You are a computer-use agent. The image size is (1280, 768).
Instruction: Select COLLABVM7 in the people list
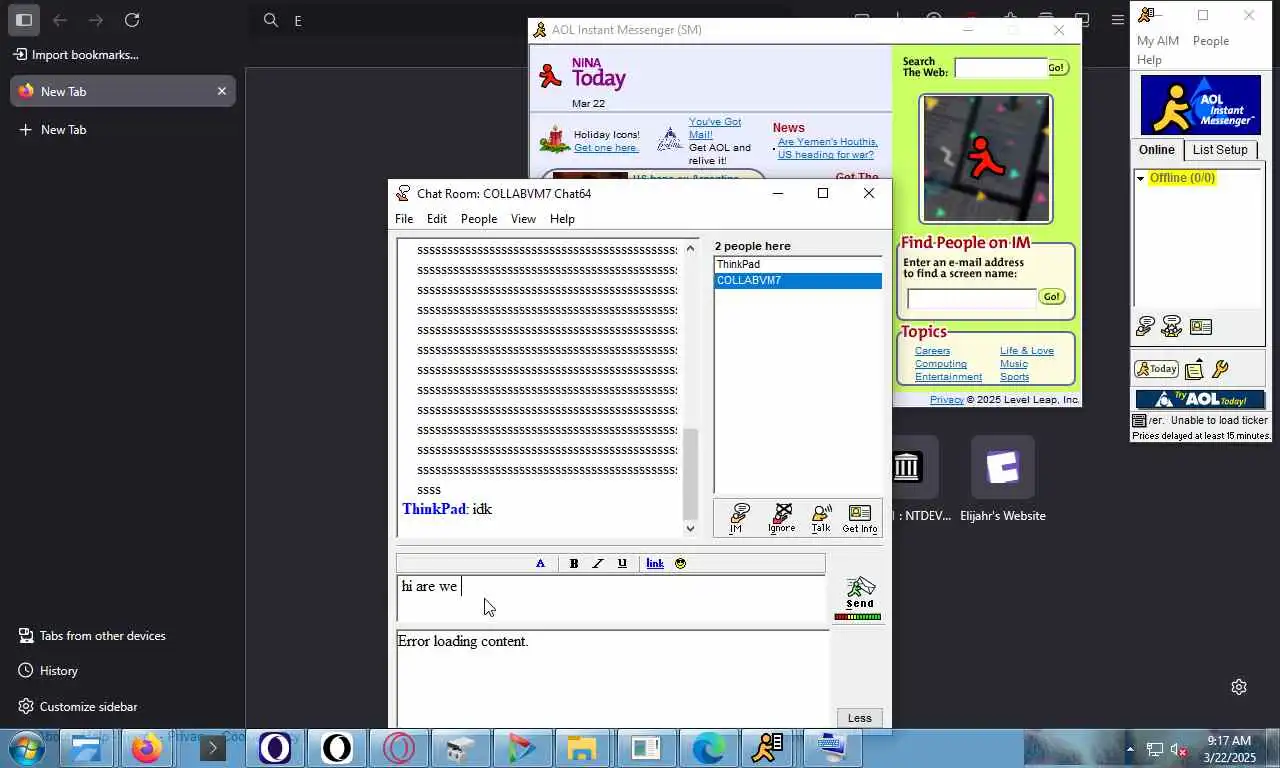tap(798, 280)
